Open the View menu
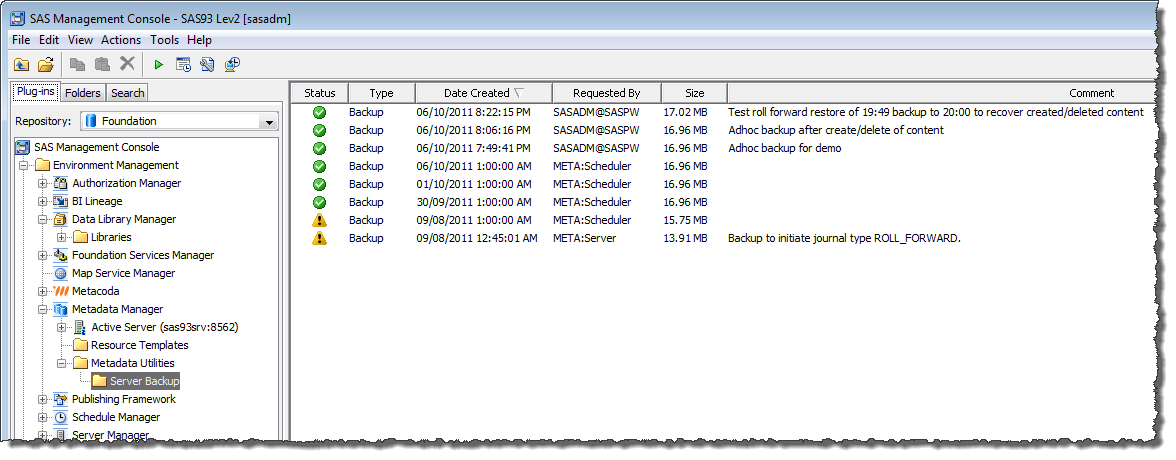The width and height of the screenshot is (1176, 460). (x=80, y=40)
